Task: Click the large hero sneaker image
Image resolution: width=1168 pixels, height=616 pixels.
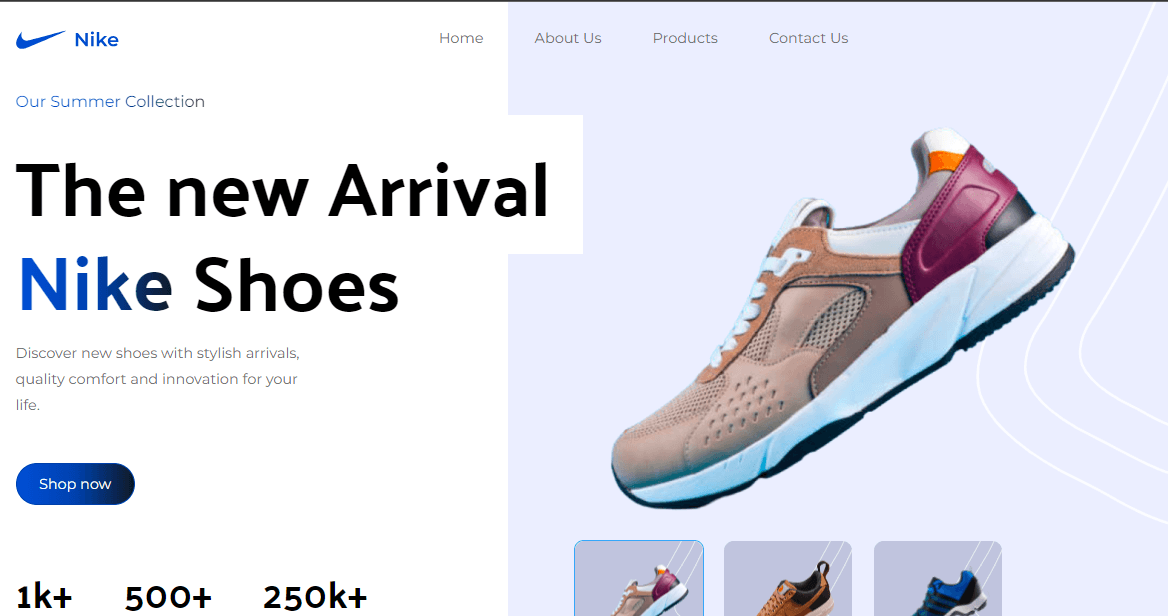Action: click(x=842, y=319)
